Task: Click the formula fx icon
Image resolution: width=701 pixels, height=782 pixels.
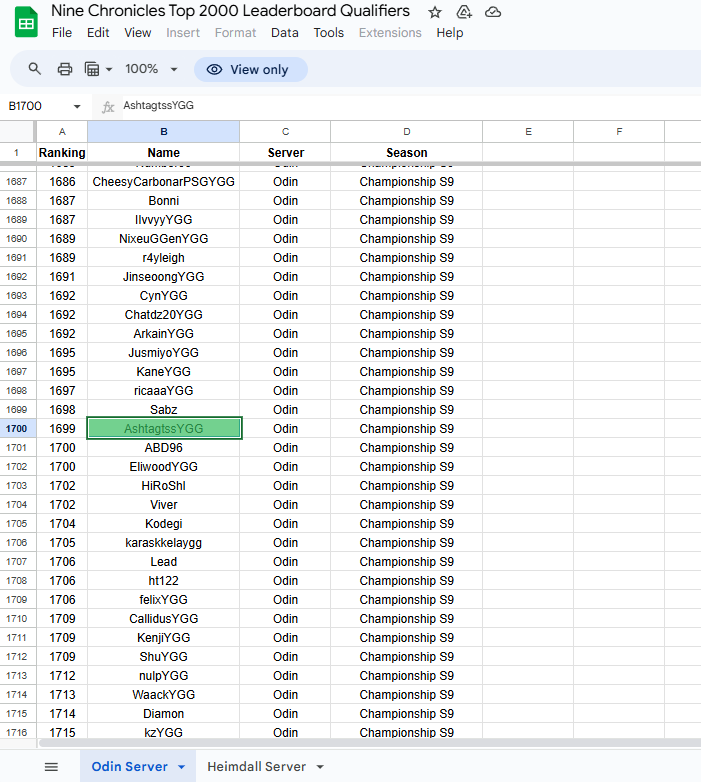Action: click(108, 107)
